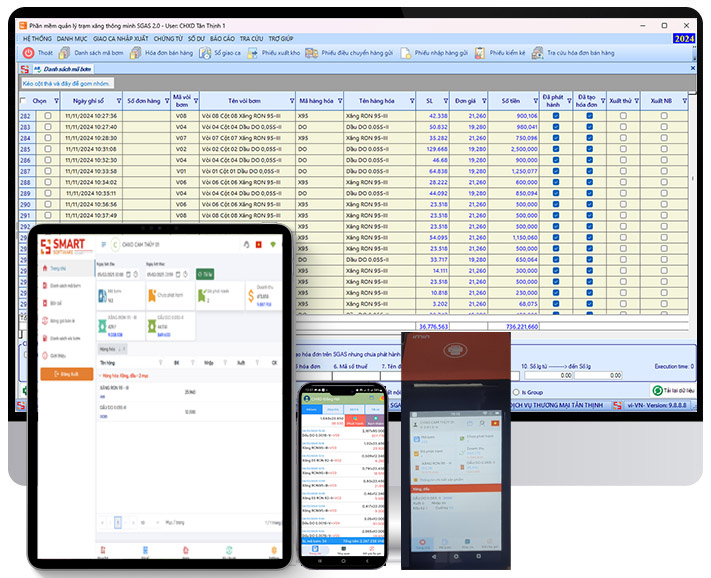
Task: Click the first Số lg từ 0.00 field
Action: click(x=549, y=375)
